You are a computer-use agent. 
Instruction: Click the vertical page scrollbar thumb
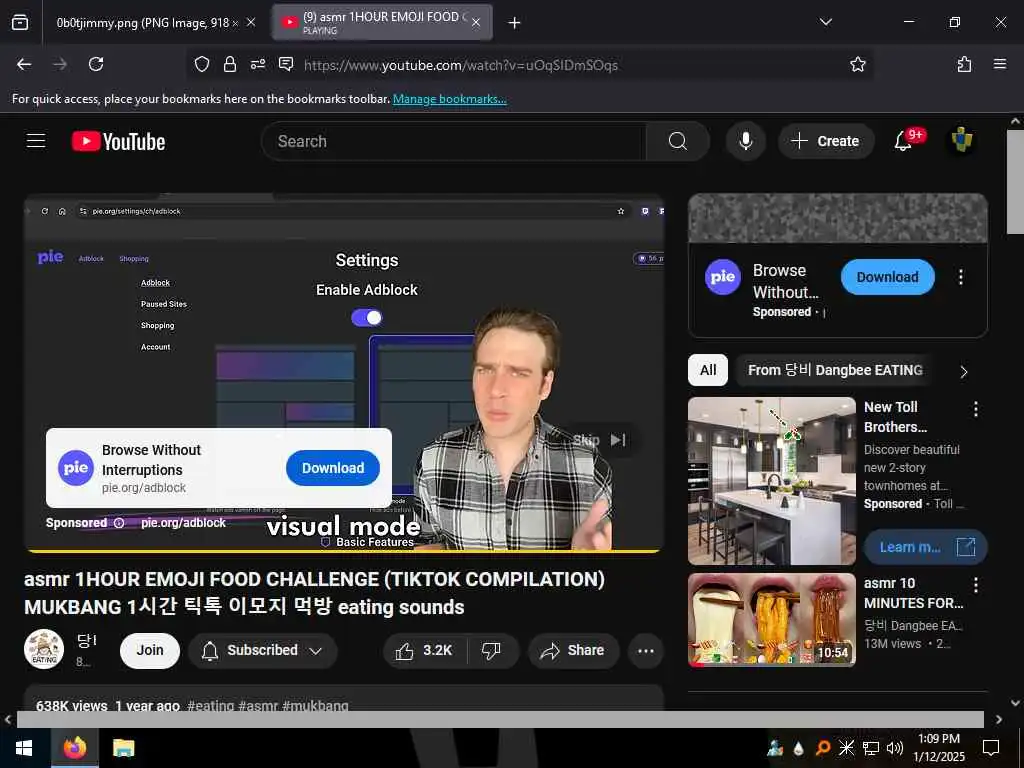click(1015, 182)
